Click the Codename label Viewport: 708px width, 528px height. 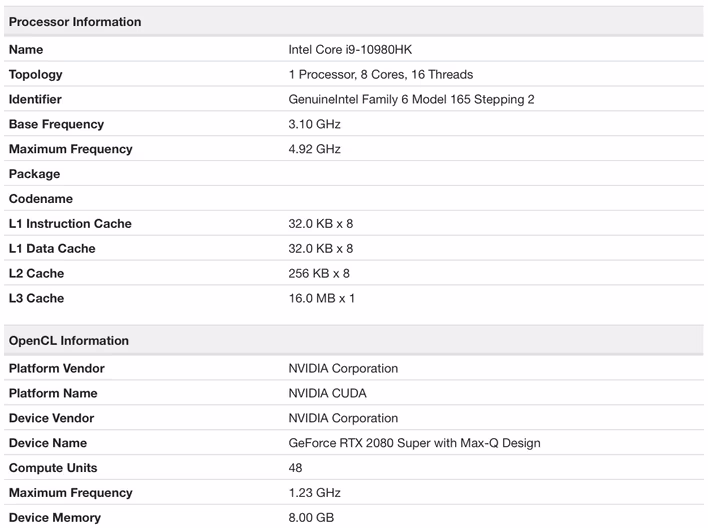click(x=41, y=198)
